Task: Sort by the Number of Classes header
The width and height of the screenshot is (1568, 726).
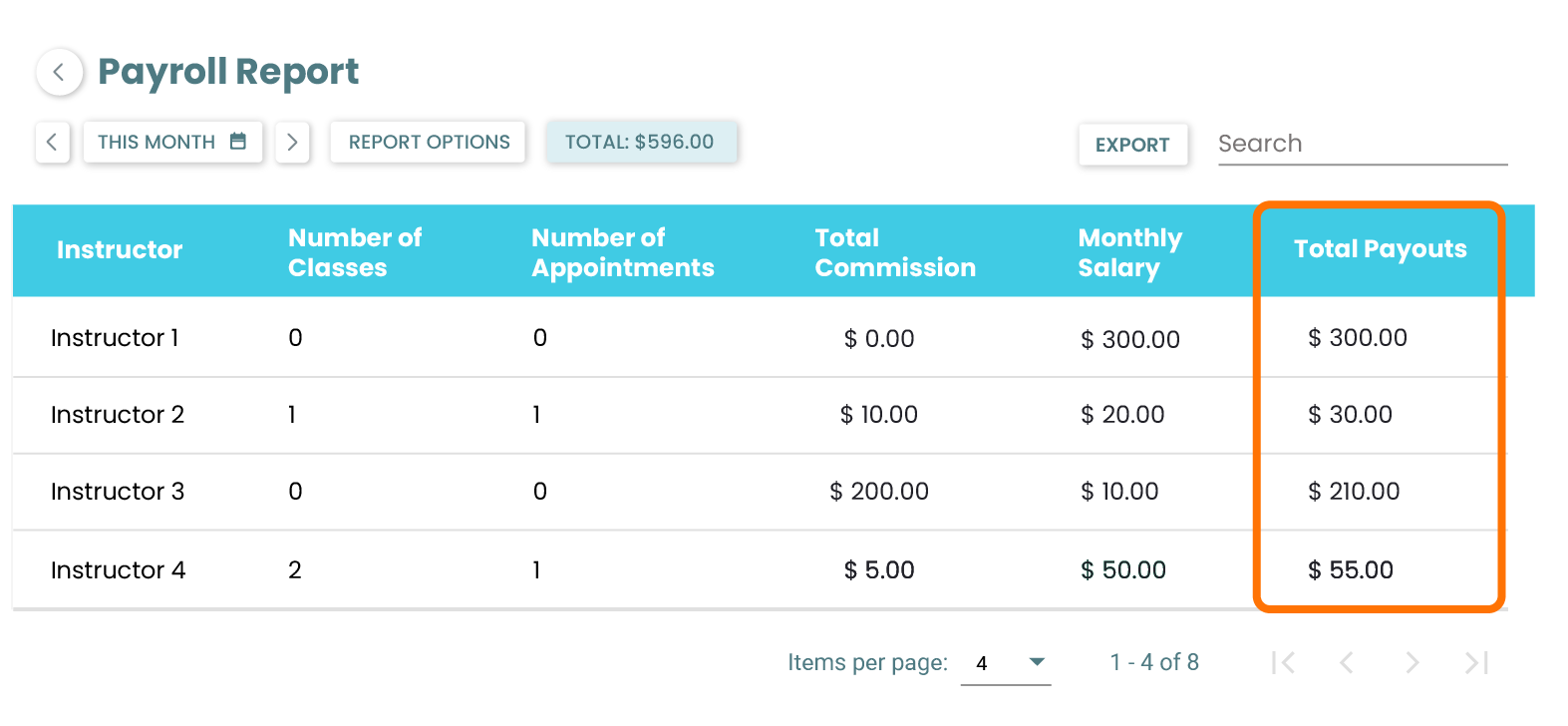Action: tap(355, 252)
